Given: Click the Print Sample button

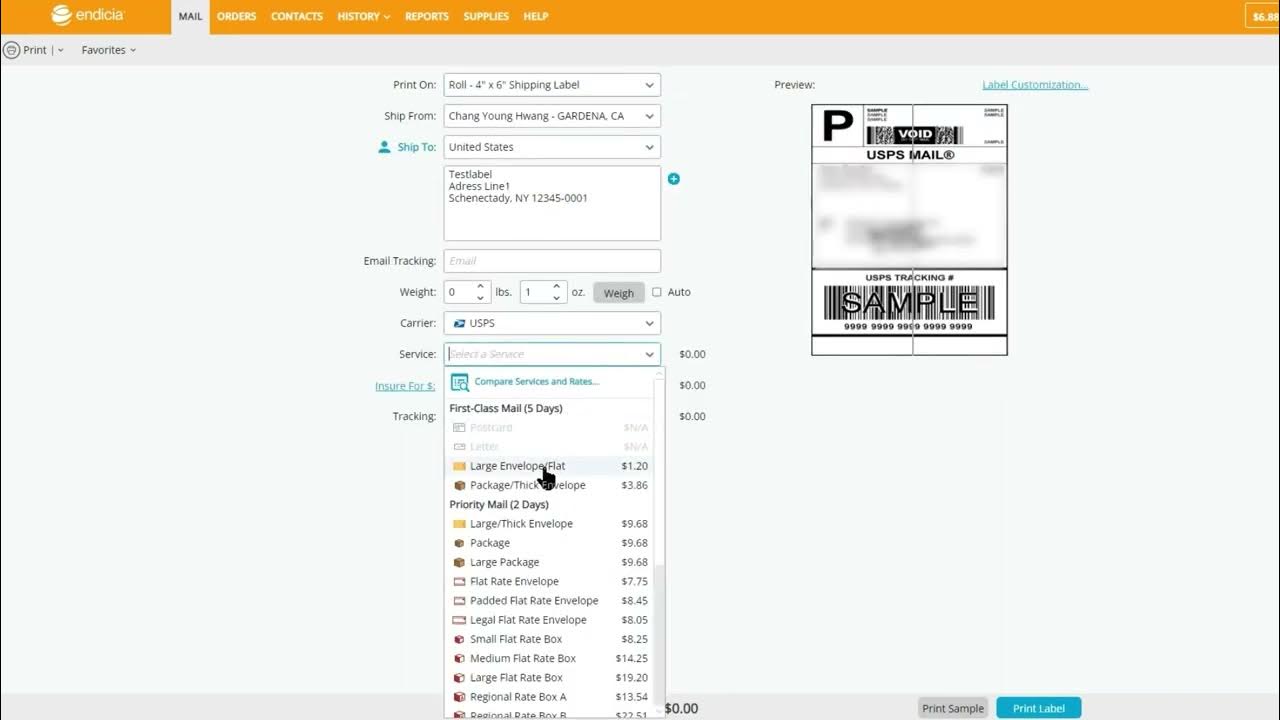Looking at the screenshot, I should pyautogui.click(x=953, y=708).
